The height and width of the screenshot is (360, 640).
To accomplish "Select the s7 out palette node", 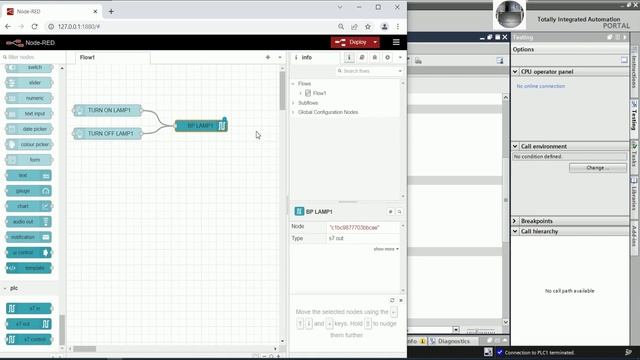I will click(x=29, y=324).
